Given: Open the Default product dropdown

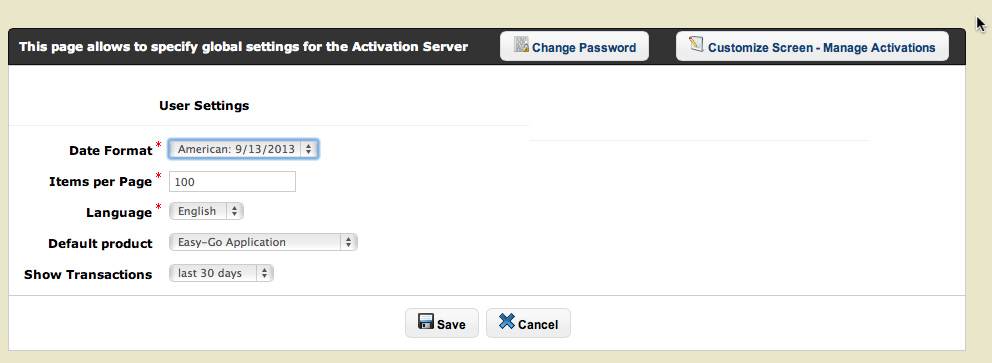Looking at the screenshot, I should (x=263, y=242).
